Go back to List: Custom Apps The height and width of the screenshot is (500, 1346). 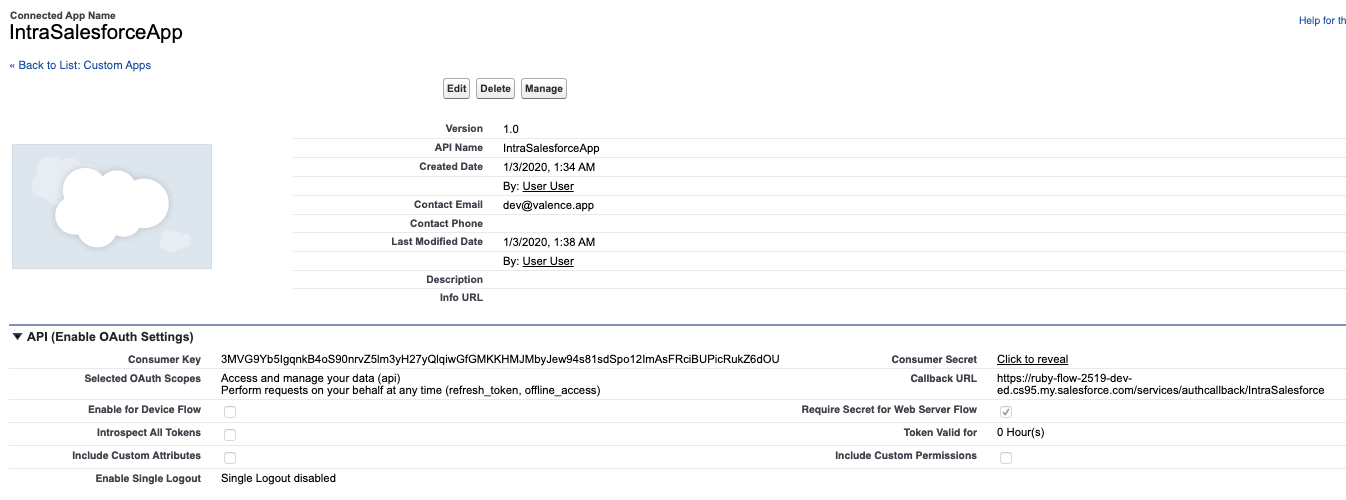click(x=80, y=65)
